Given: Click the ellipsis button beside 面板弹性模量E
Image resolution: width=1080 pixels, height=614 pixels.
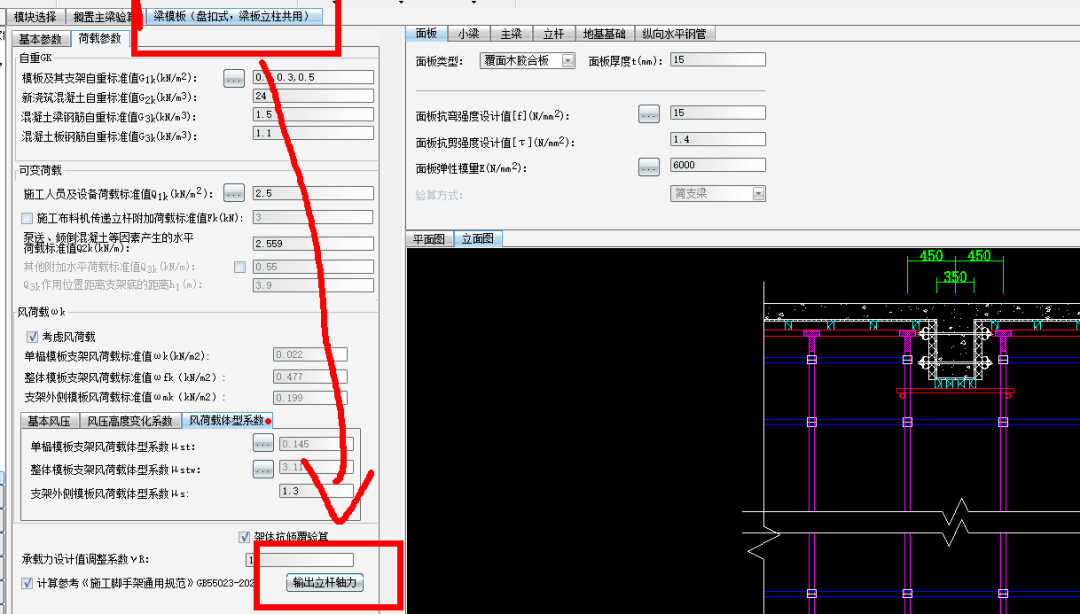Looking at the screenshot, I should pyautogui.click(x=649, y=167).
